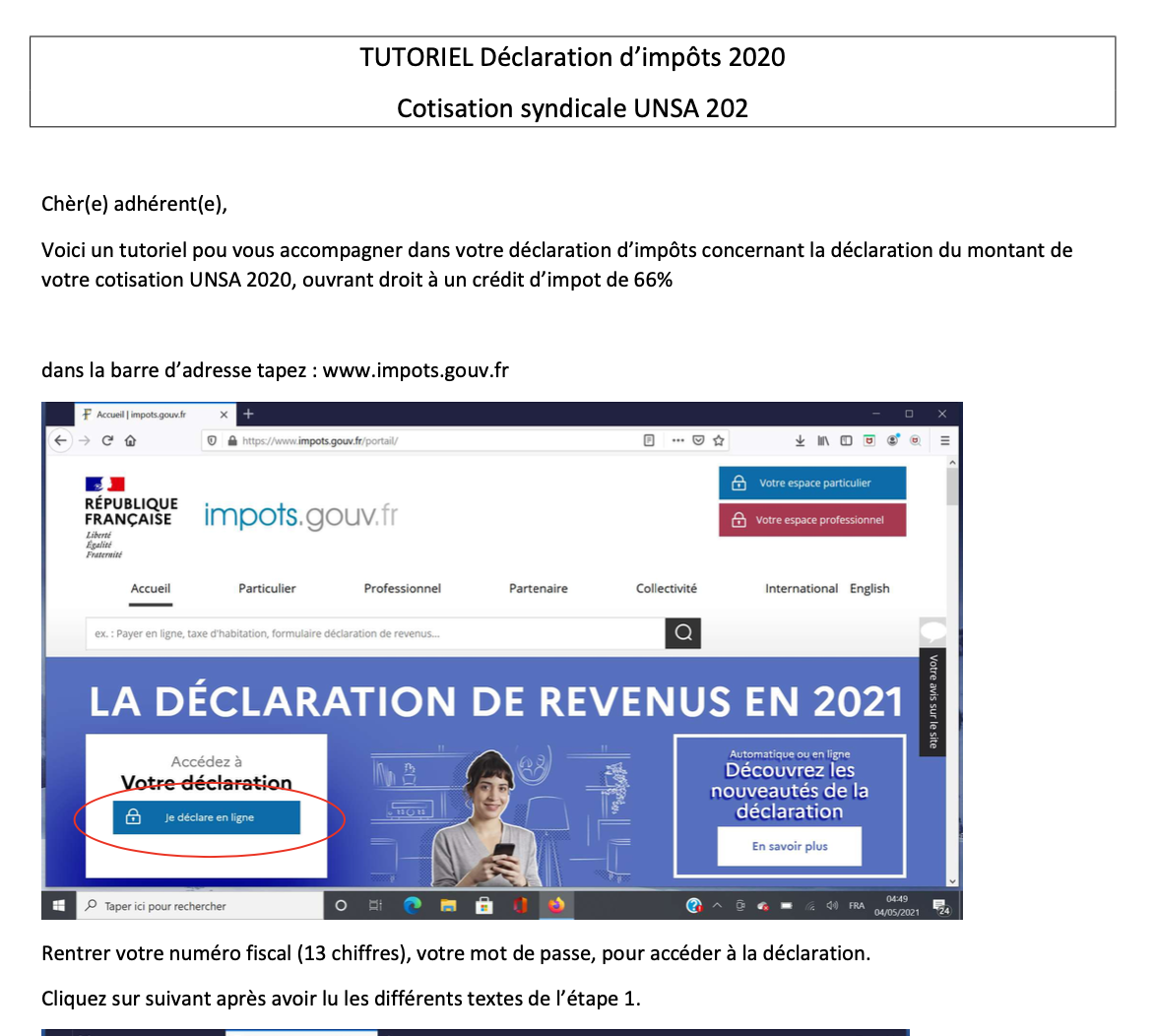This screenshot has height=1036, width=1156.
Task: Open the Firefox account avatar icon
Action: 893,440
